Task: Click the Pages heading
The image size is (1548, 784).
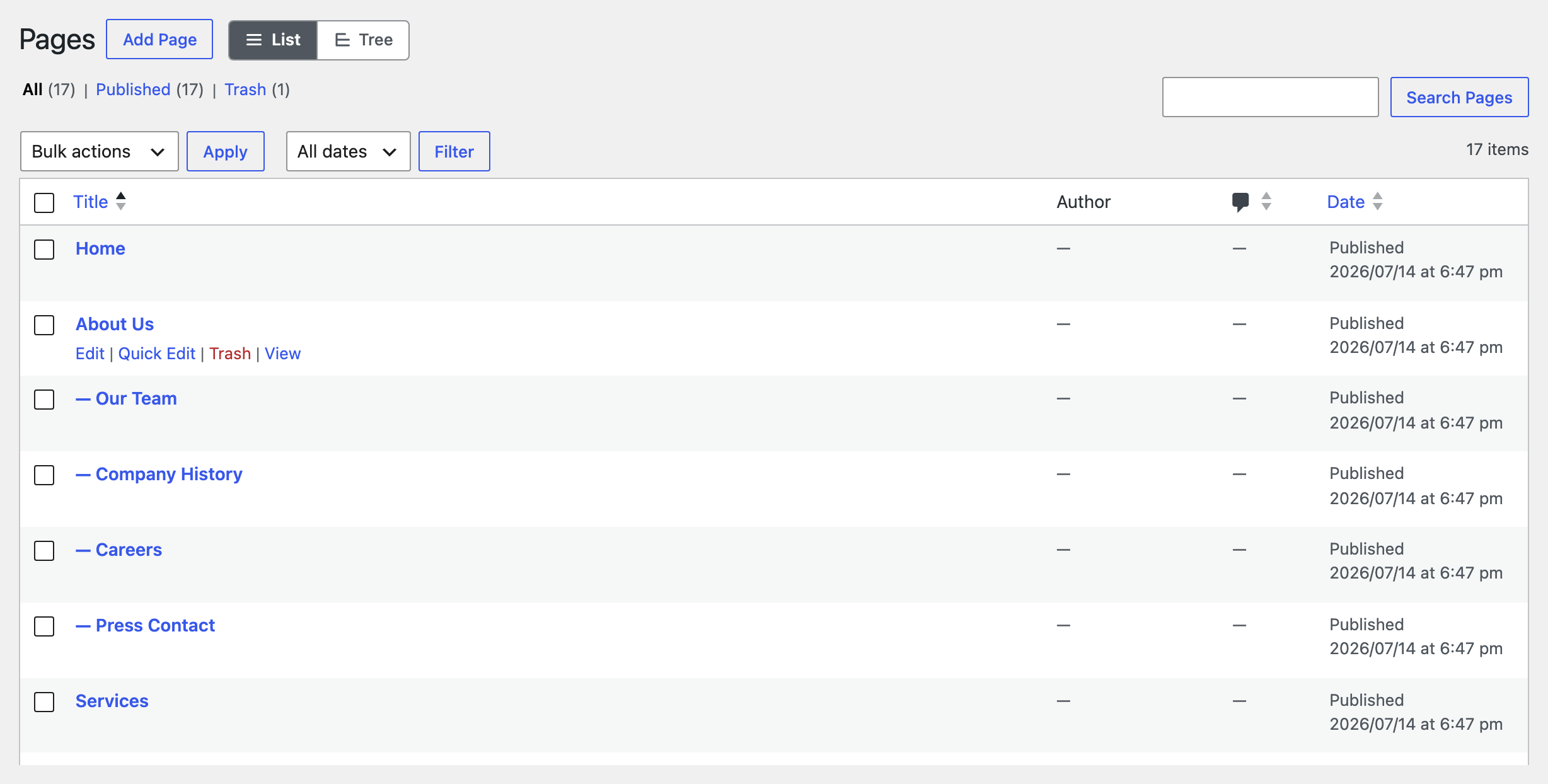Action: point(57,40)
